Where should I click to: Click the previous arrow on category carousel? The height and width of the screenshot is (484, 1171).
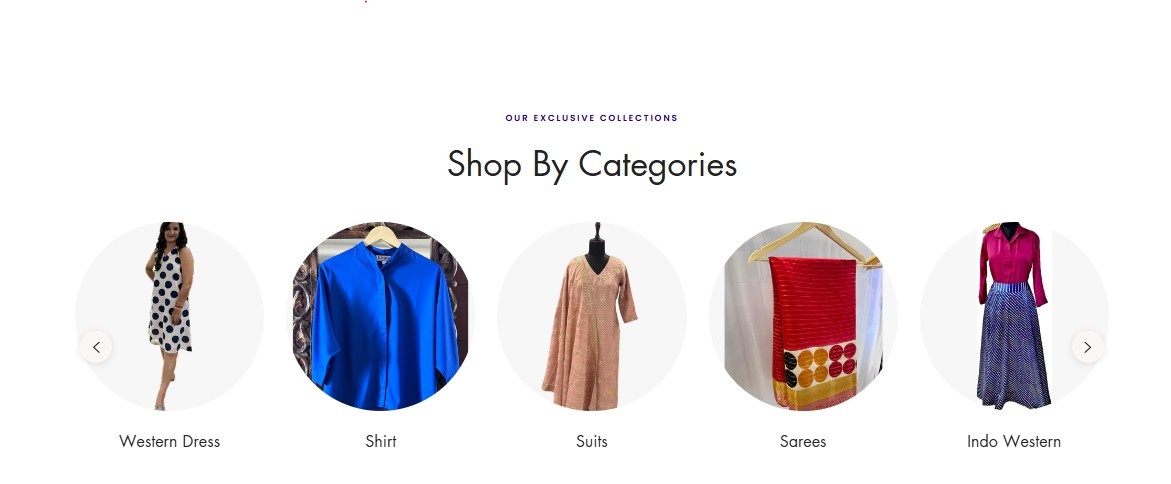point(96,347)
